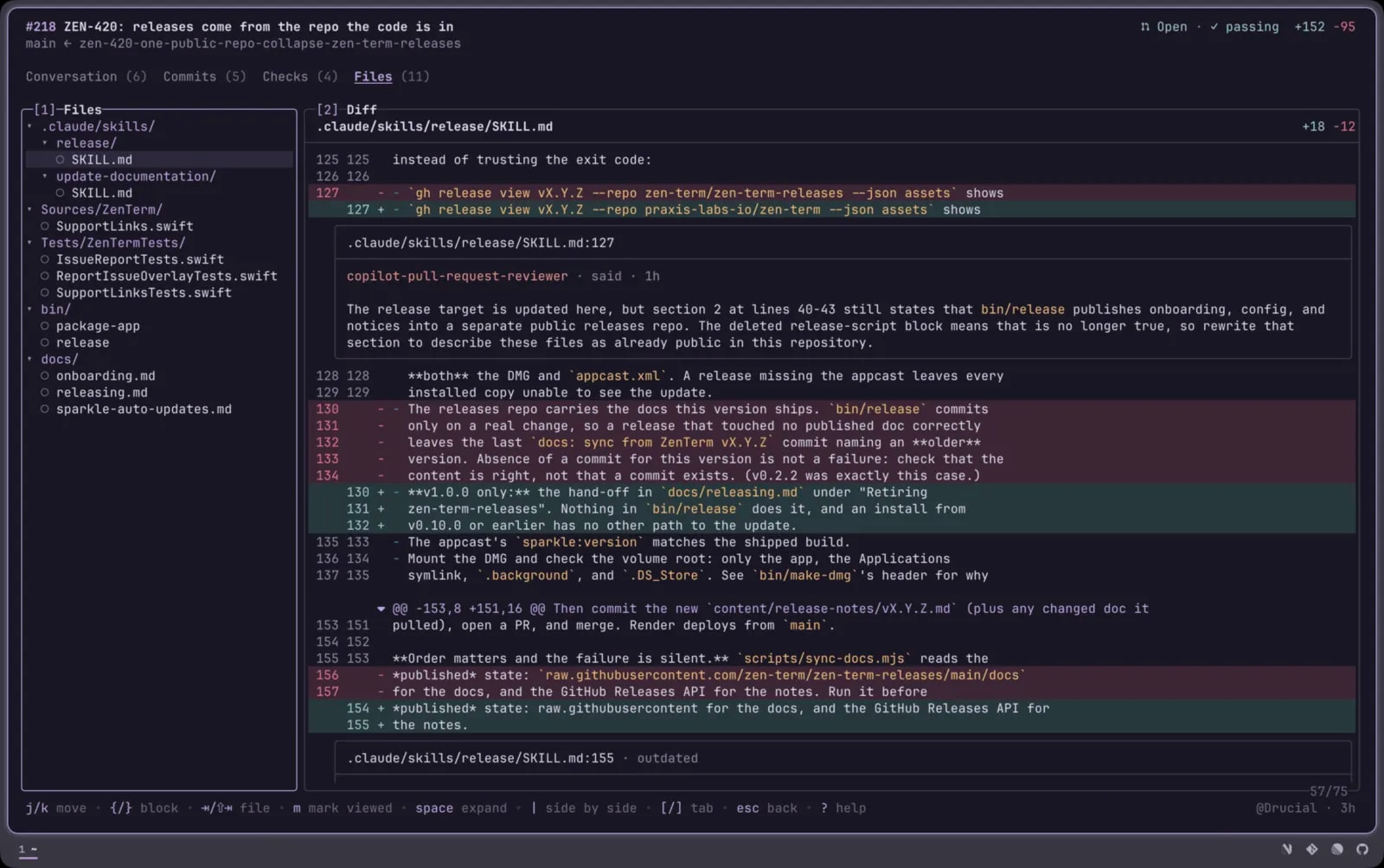Collapse the release/ subfolder arrow
This screenshot has width=1384, height=868.
click(x=45, y=144)
